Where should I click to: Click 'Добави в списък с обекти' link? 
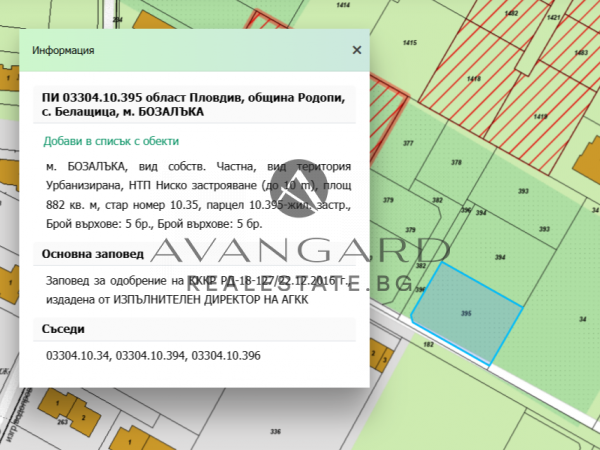tap(111, 141)
